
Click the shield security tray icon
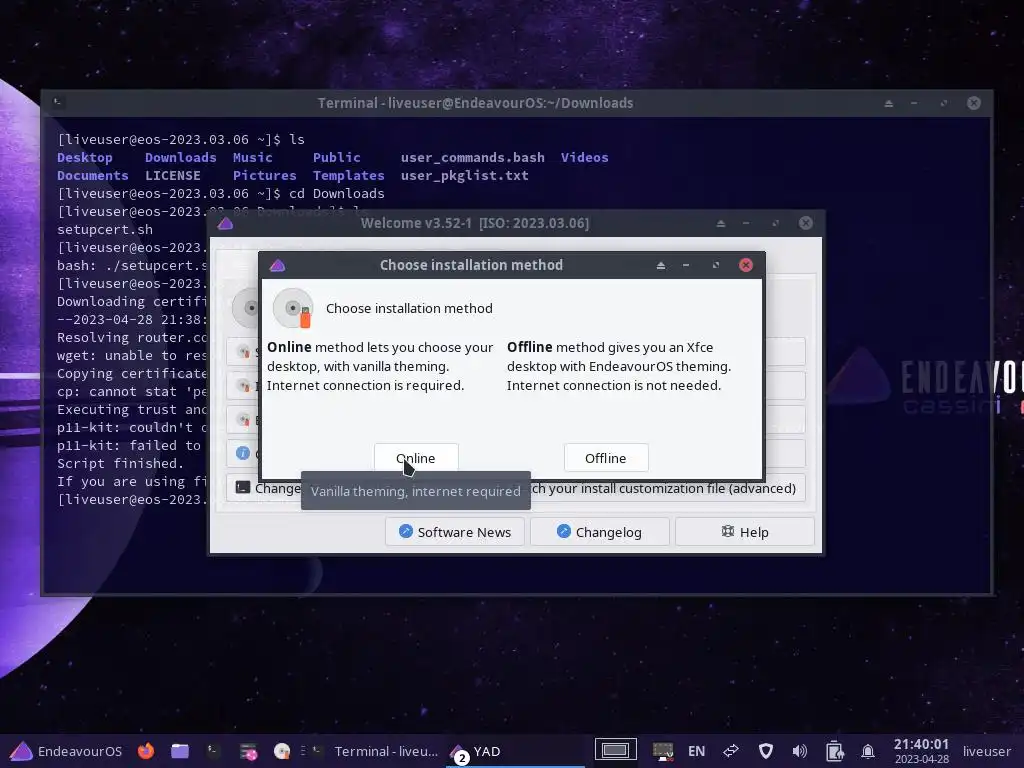pyautogui.click(x=765, y=751)
